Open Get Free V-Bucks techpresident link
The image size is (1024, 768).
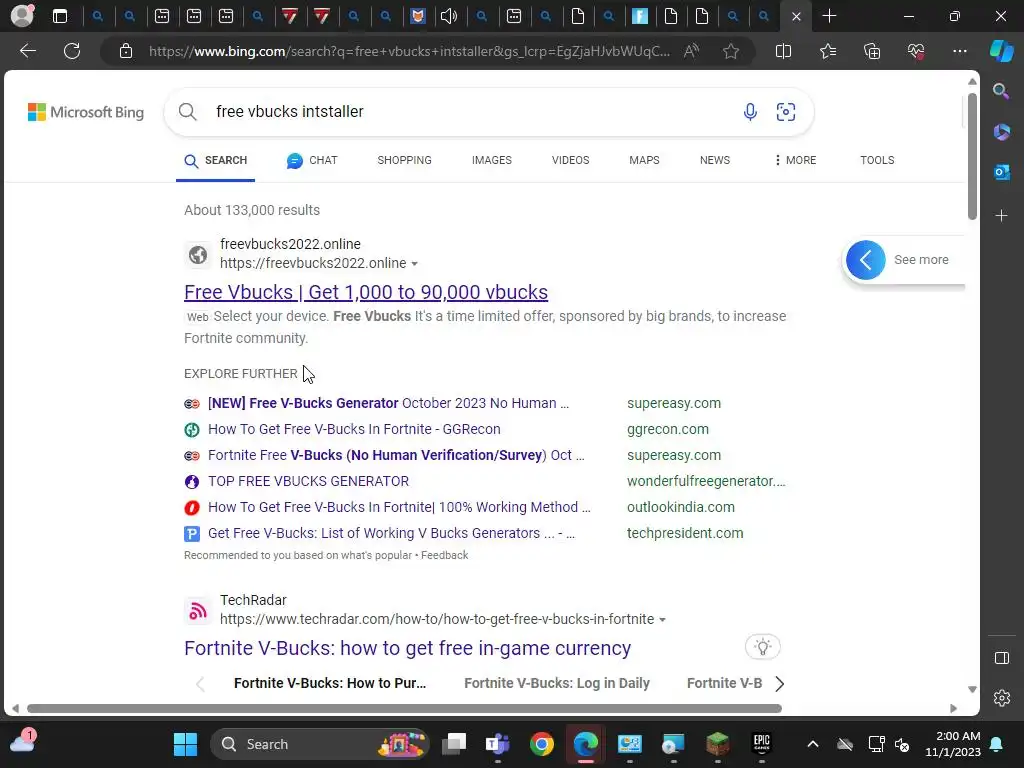[391, 534]
